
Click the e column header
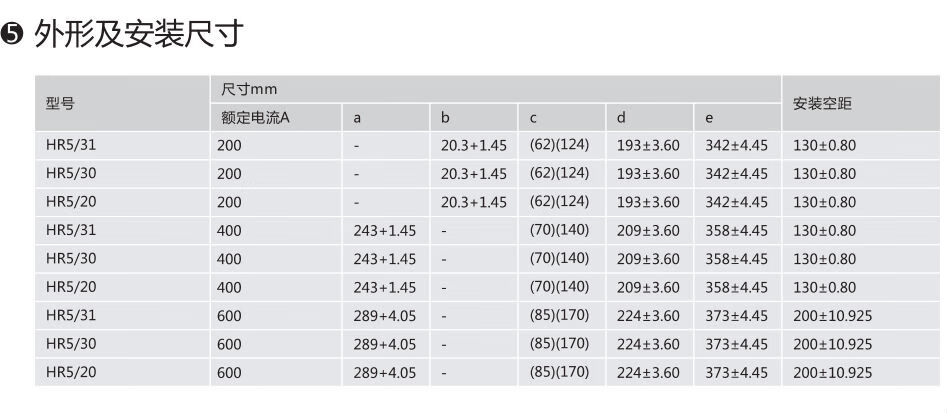point(709,117)
